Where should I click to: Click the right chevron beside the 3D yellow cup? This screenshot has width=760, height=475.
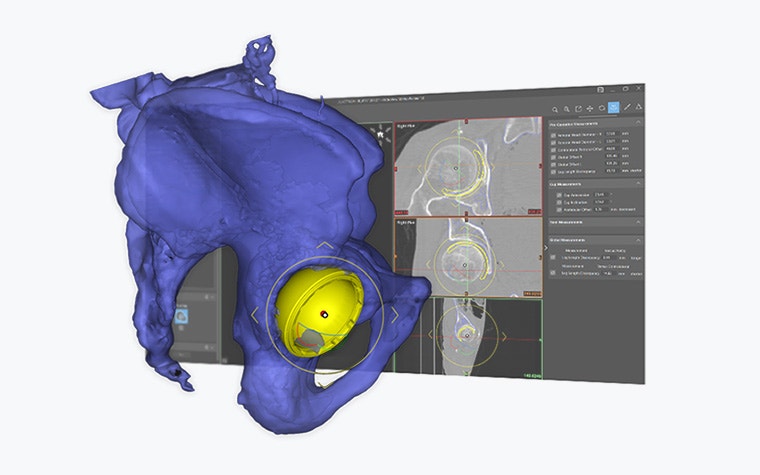pyautogui.click(x=395, y=315)
